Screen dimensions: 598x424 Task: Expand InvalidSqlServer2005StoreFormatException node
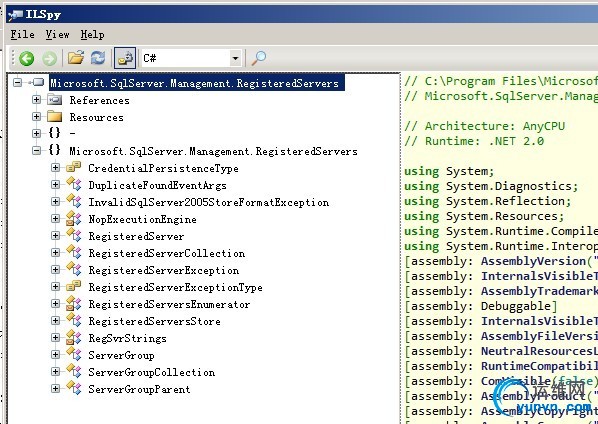[x=56, y=201]
